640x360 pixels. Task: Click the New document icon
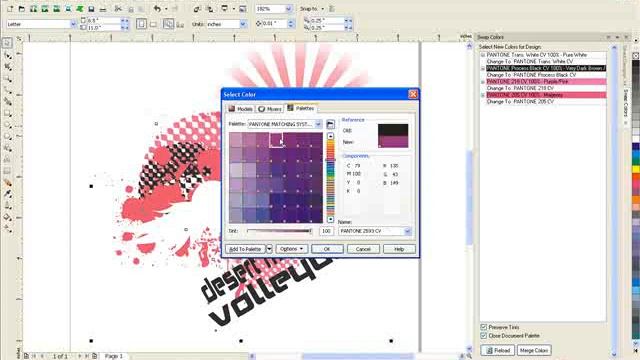(10, 9)
